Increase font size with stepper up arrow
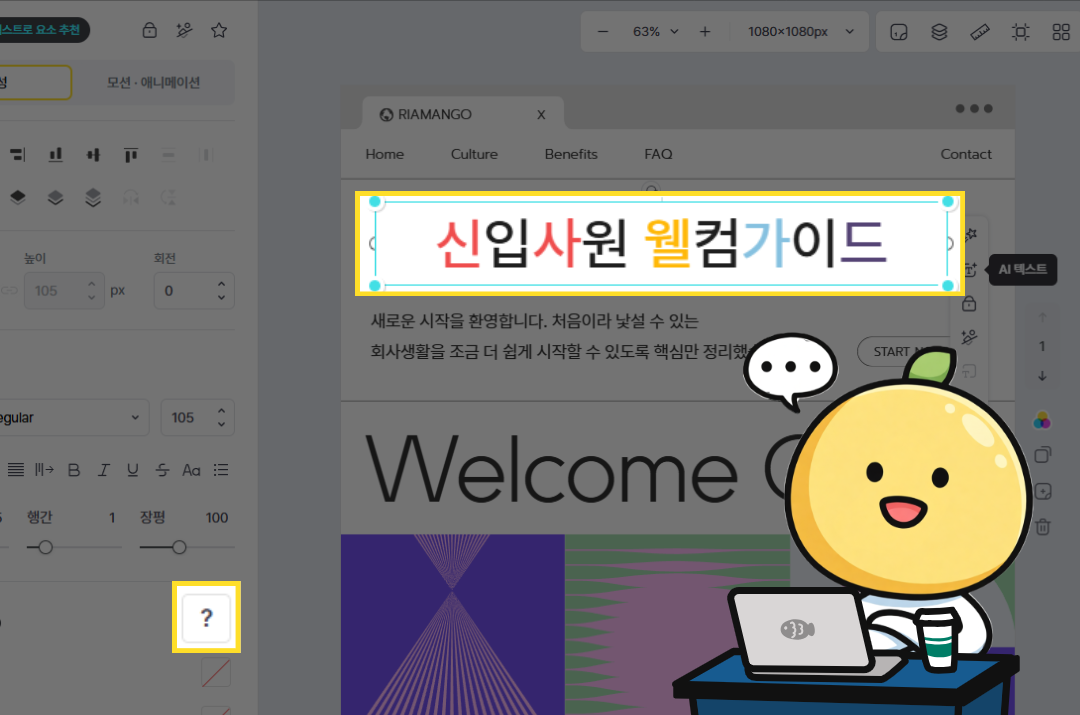Image resolution: width=1080 pixels, height=715 pixels. pos(221,411)
